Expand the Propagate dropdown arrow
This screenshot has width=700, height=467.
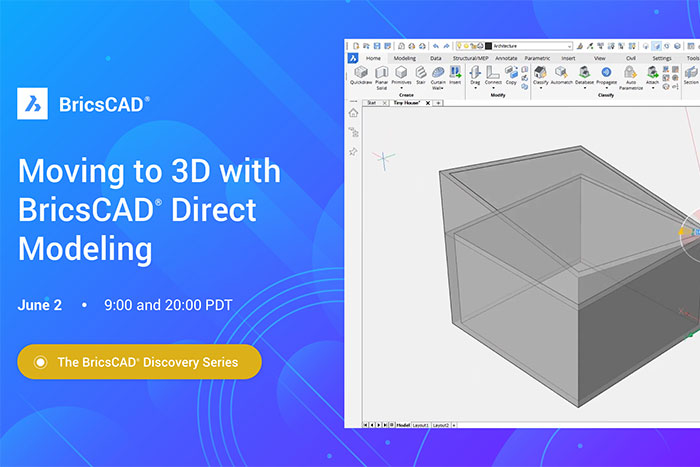pyautogui.click(x=606, y=88)
